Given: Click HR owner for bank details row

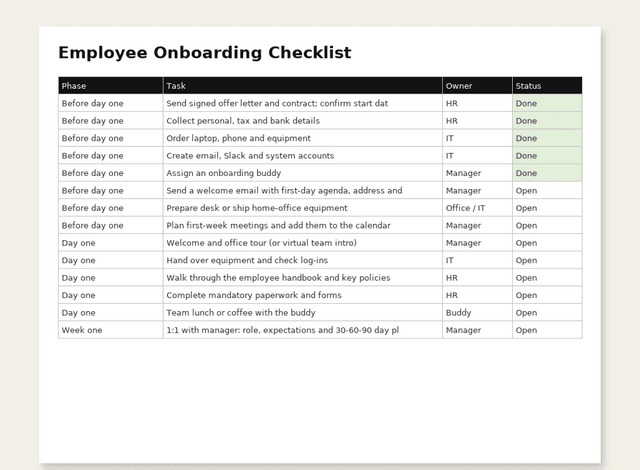Looking at the screenshot, I should (477, 121).
